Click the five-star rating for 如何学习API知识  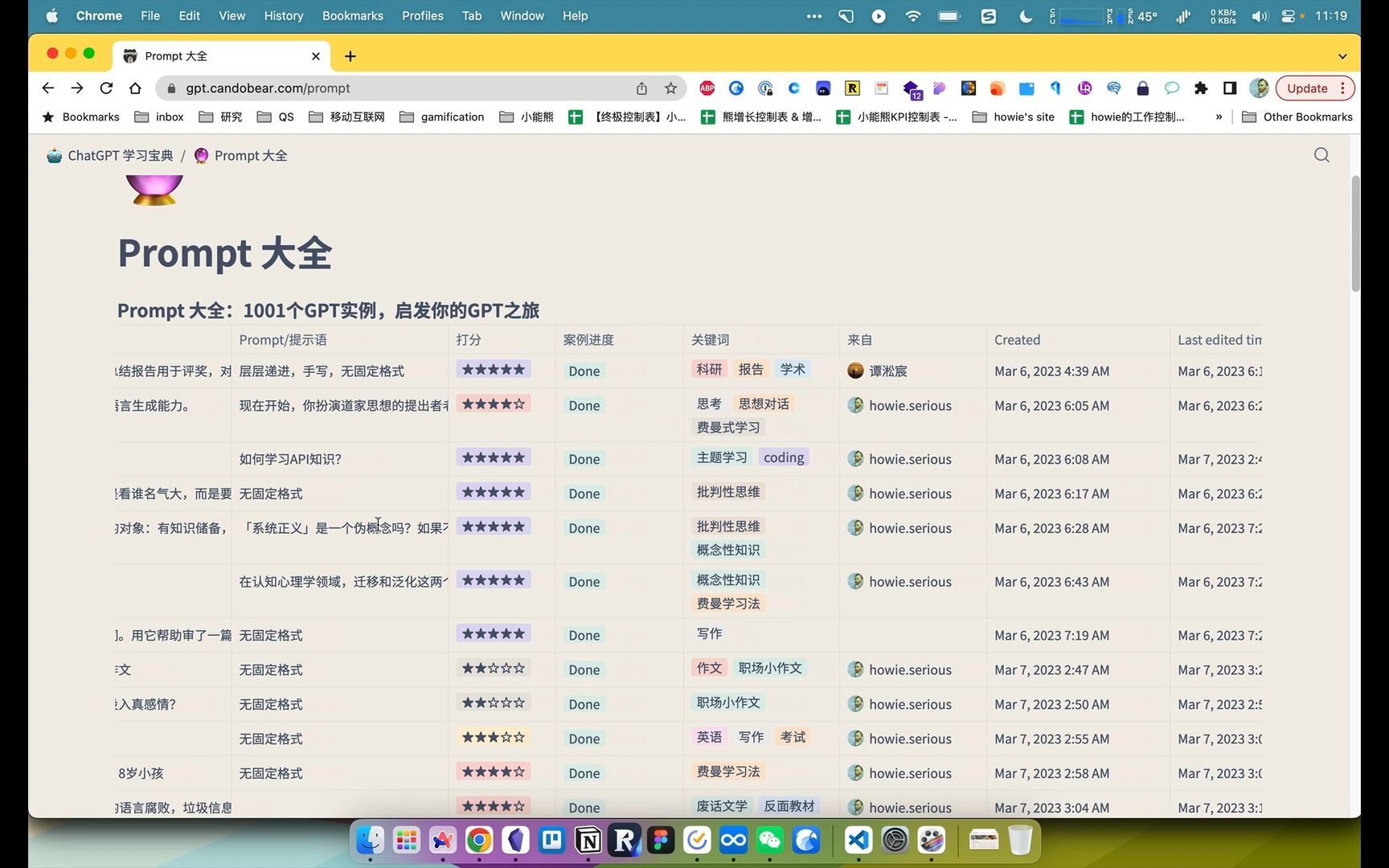pos(493,457)
